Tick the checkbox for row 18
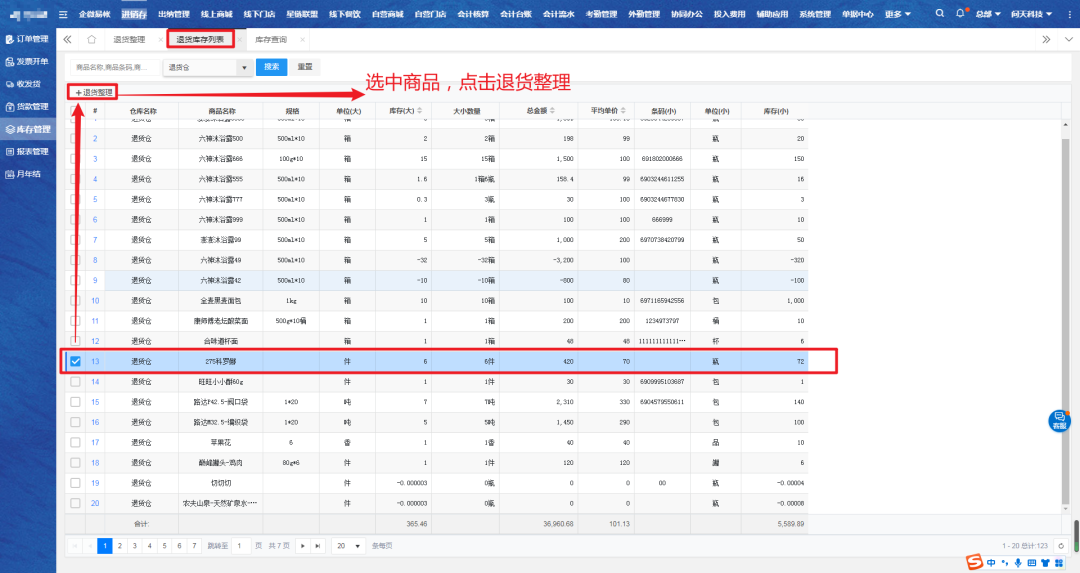Viewport: 1080px width, 573px height. [75, 462]
